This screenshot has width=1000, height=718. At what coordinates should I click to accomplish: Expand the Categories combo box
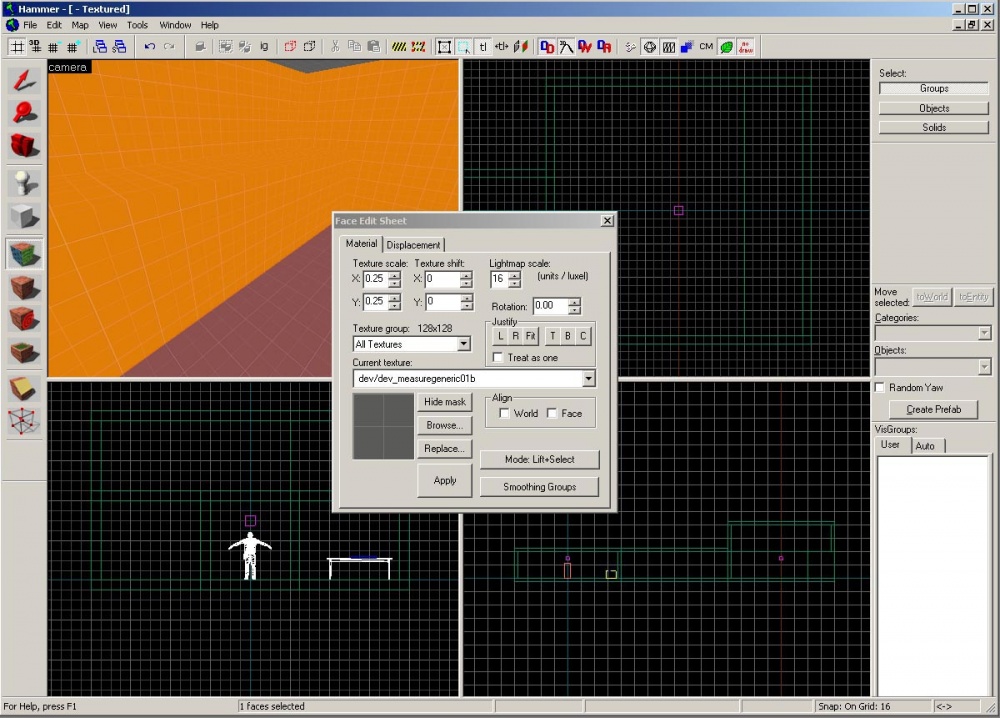984,333
